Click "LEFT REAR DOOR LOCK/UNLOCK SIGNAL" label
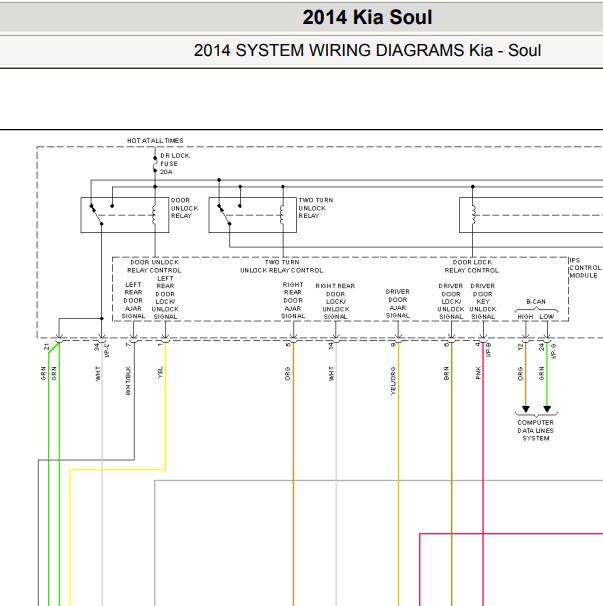 pyautogui.click(x=165, y=298)
